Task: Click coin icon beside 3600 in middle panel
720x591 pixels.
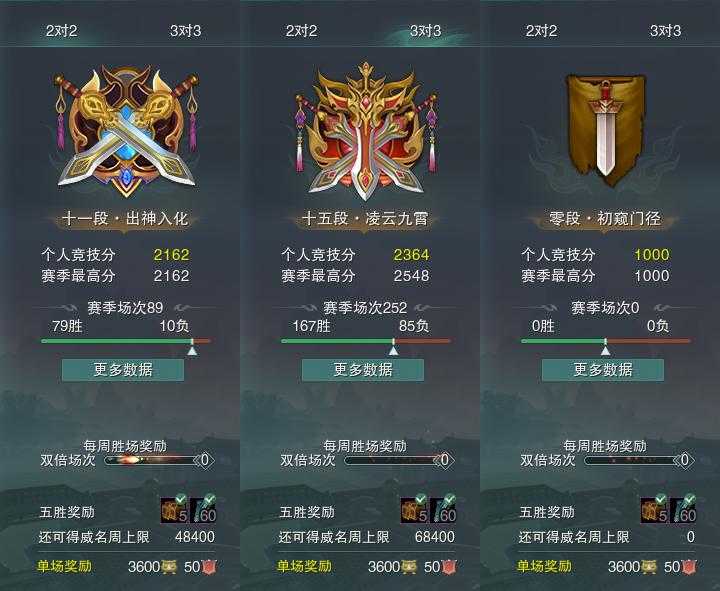Action: point(409,566)
